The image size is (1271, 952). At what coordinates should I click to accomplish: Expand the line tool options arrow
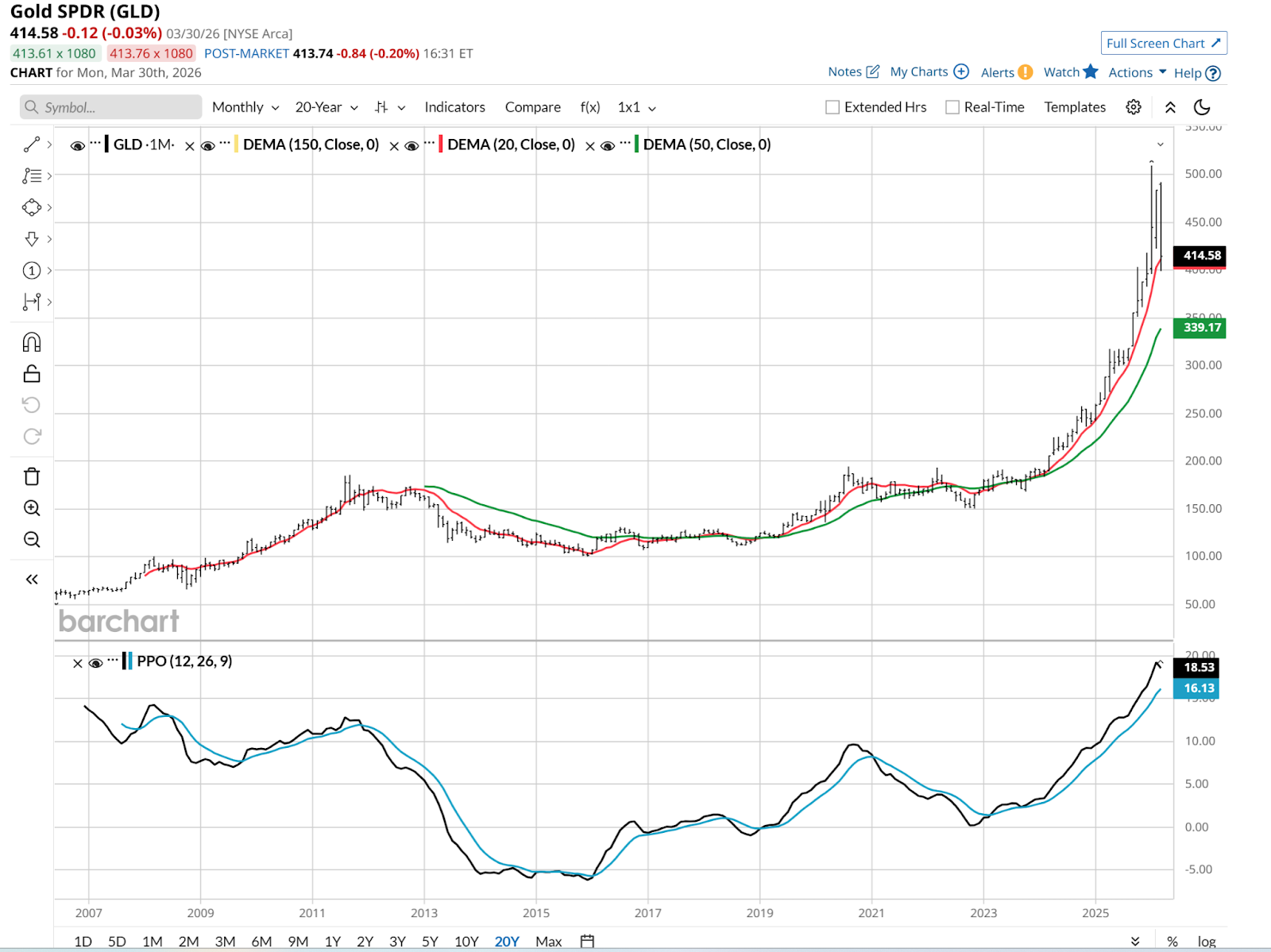[49, 145]
